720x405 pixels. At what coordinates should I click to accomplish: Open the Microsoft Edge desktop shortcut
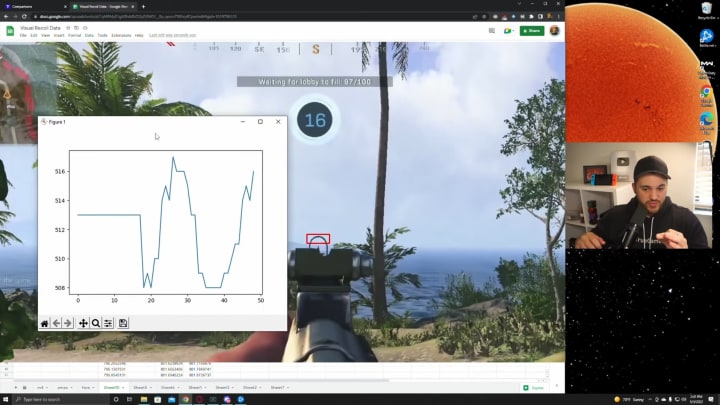coord(706,123)
